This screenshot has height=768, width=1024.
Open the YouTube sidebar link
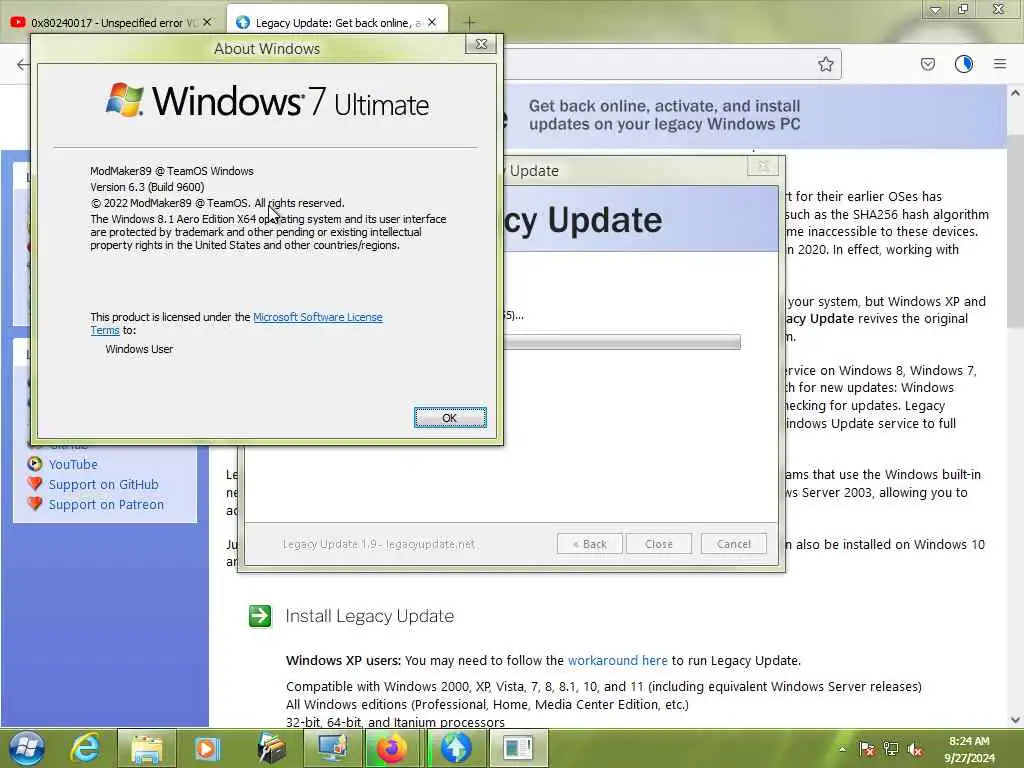coord(73,464)
